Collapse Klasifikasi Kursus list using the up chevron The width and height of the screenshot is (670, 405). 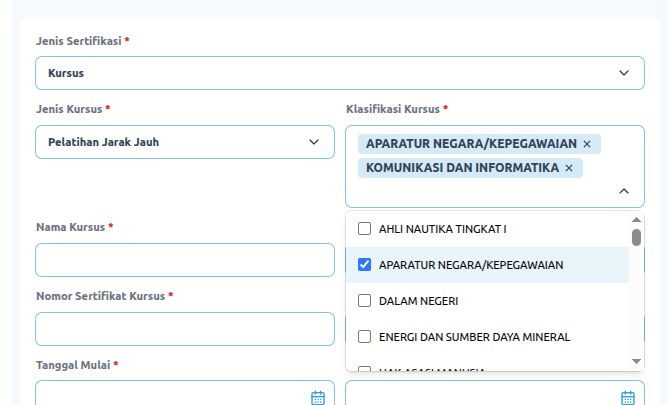pyautogui.click(x=624, y=190)
